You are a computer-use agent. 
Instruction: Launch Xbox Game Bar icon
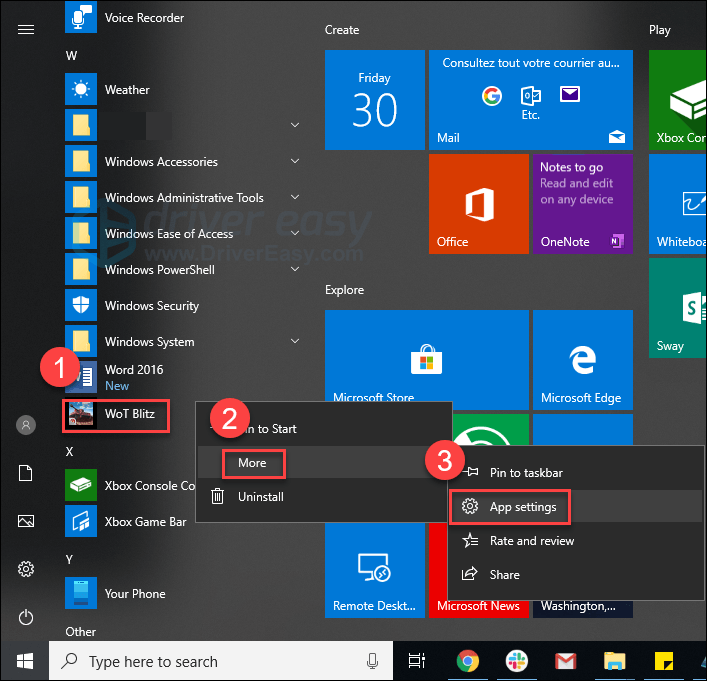tap(81, 521)
